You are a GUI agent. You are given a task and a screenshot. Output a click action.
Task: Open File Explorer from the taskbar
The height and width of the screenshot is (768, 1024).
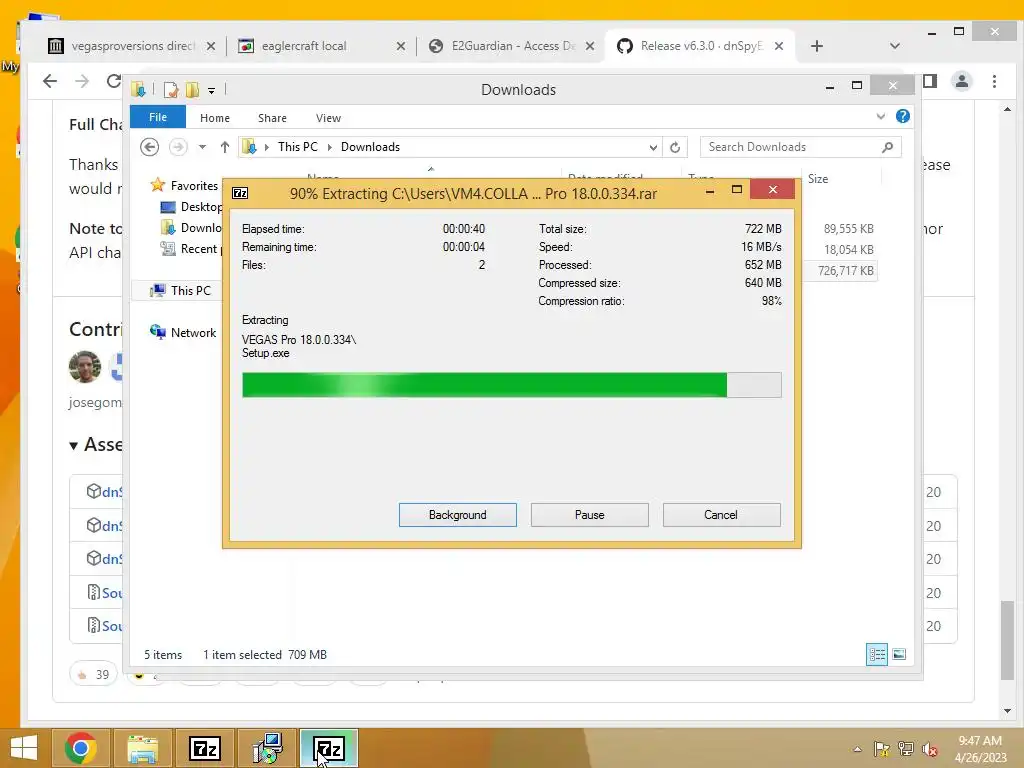tap(142, 748)
